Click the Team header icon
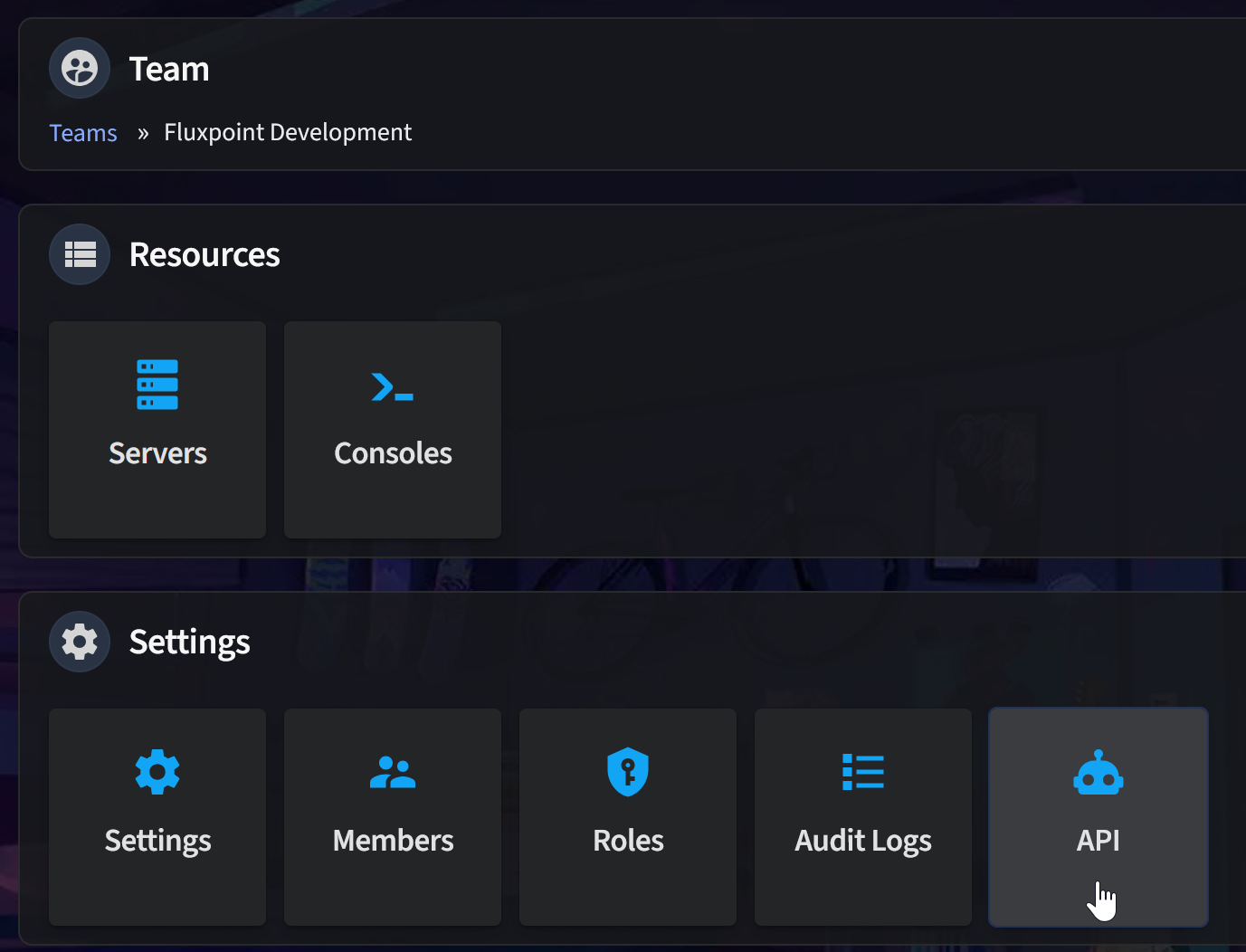This screenshot has height=952, width=1246. click(80, 68)
